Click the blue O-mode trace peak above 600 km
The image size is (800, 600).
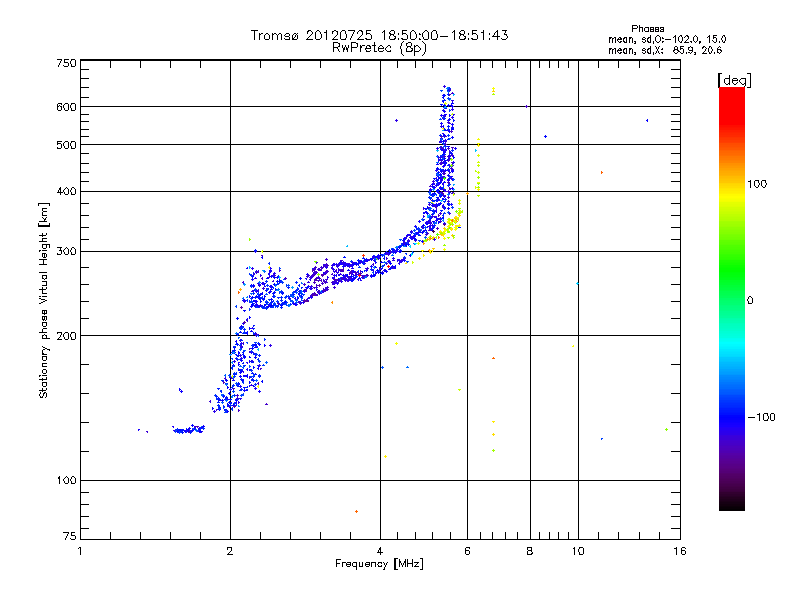(446, 94)
